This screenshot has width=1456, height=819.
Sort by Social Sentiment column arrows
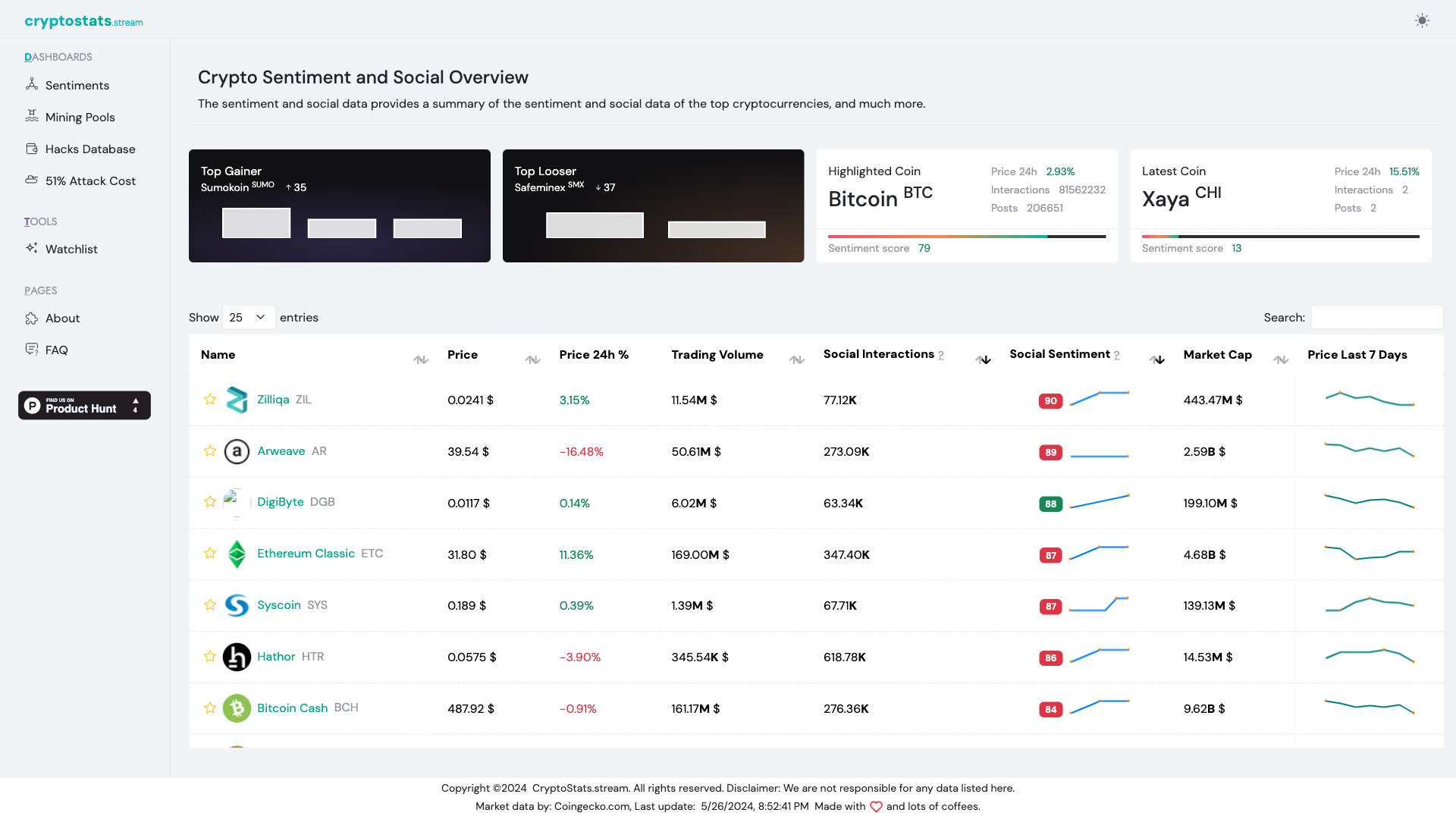1157,359
